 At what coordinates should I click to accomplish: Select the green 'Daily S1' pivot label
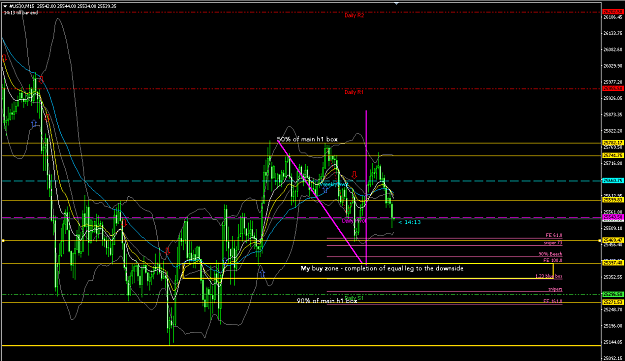354,298
